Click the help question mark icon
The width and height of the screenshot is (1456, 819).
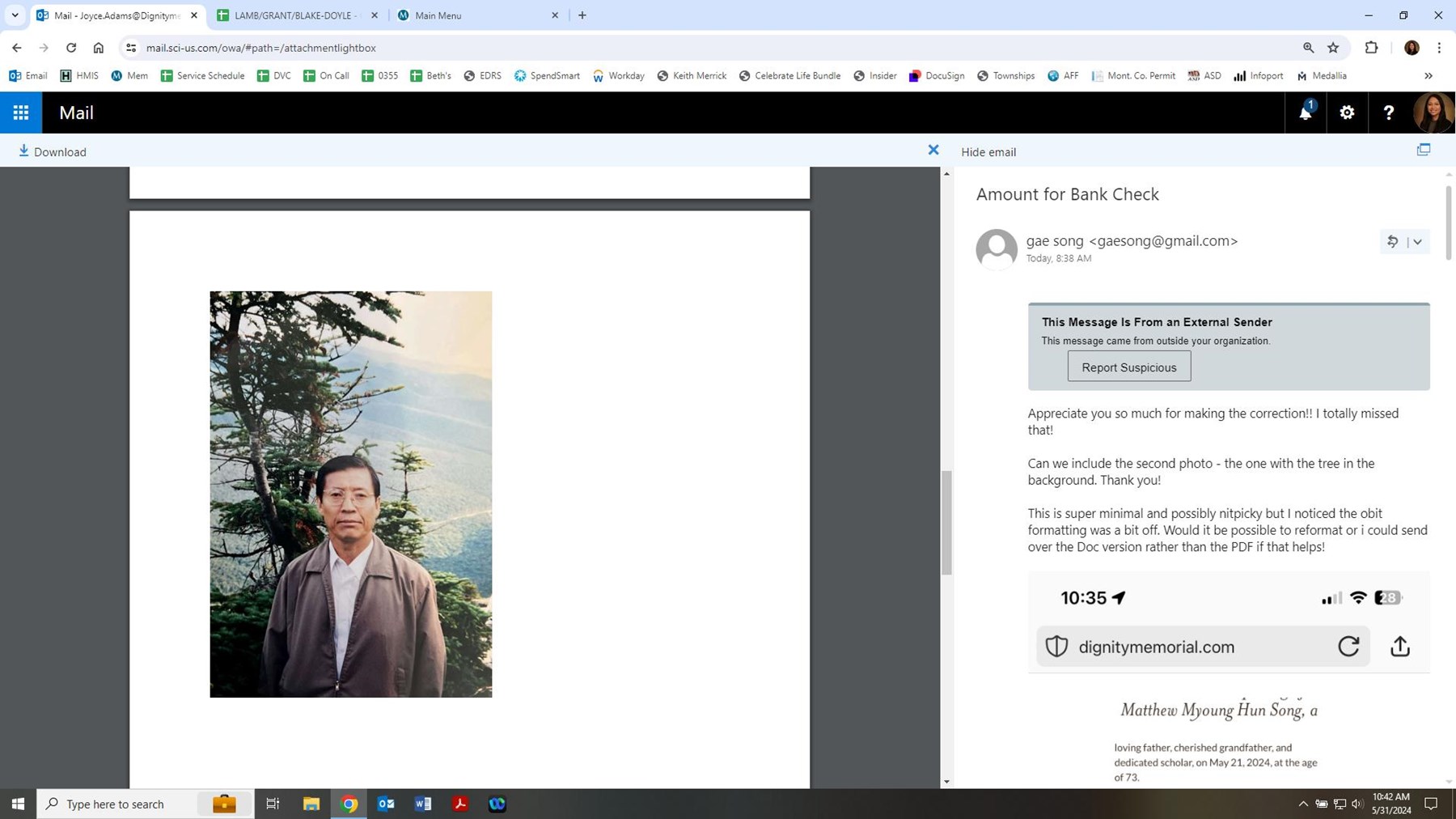1388,112
